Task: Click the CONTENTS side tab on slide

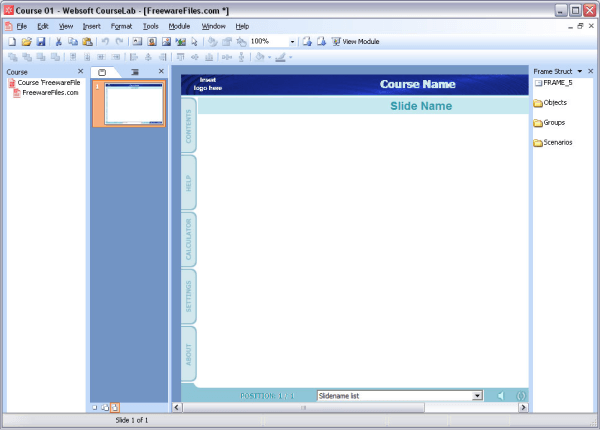Action: point(189,126)
